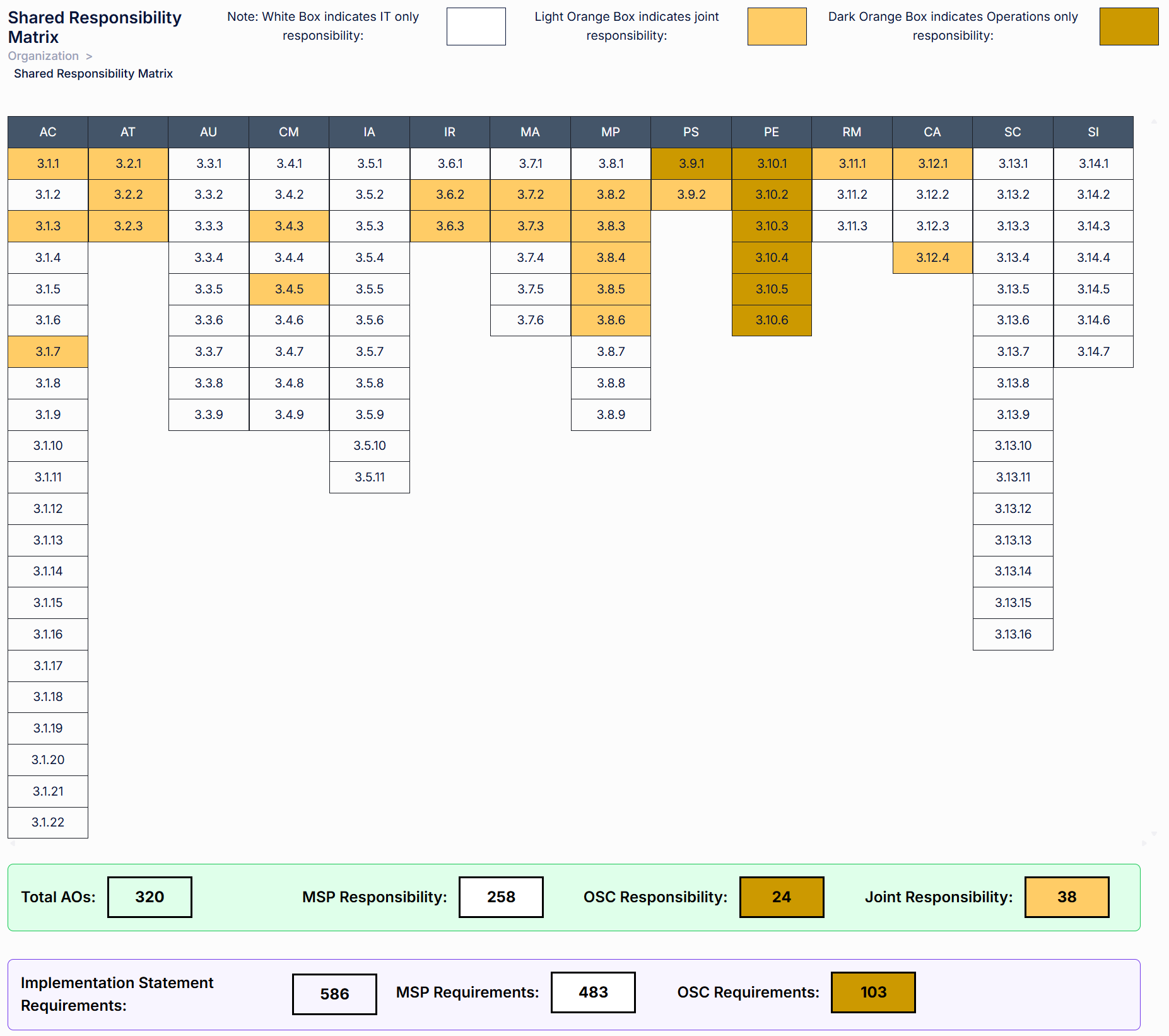Click the Total AOs value box showing 320

tap(149, 897)
